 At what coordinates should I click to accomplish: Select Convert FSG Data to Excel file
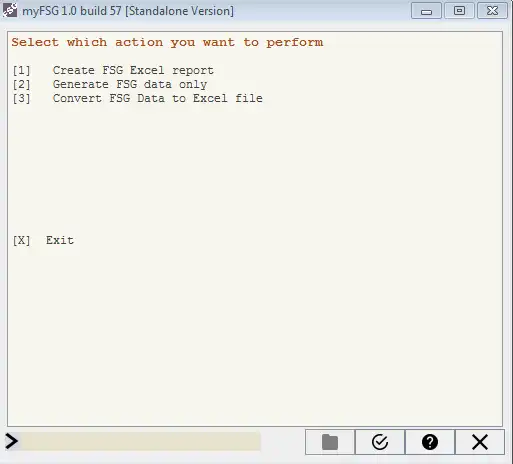click(138, 98)
